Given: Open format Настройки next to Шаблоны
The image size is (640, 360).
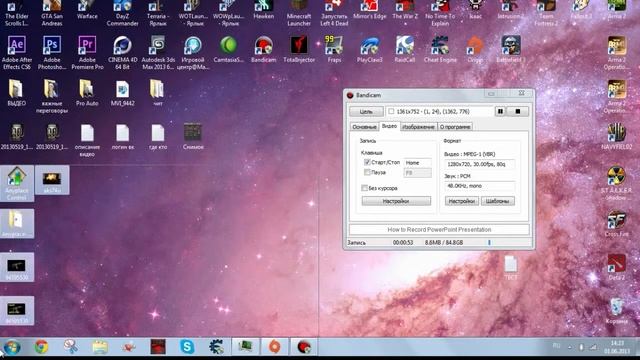Looking at the screenshot, I should [x=462, y=201].
